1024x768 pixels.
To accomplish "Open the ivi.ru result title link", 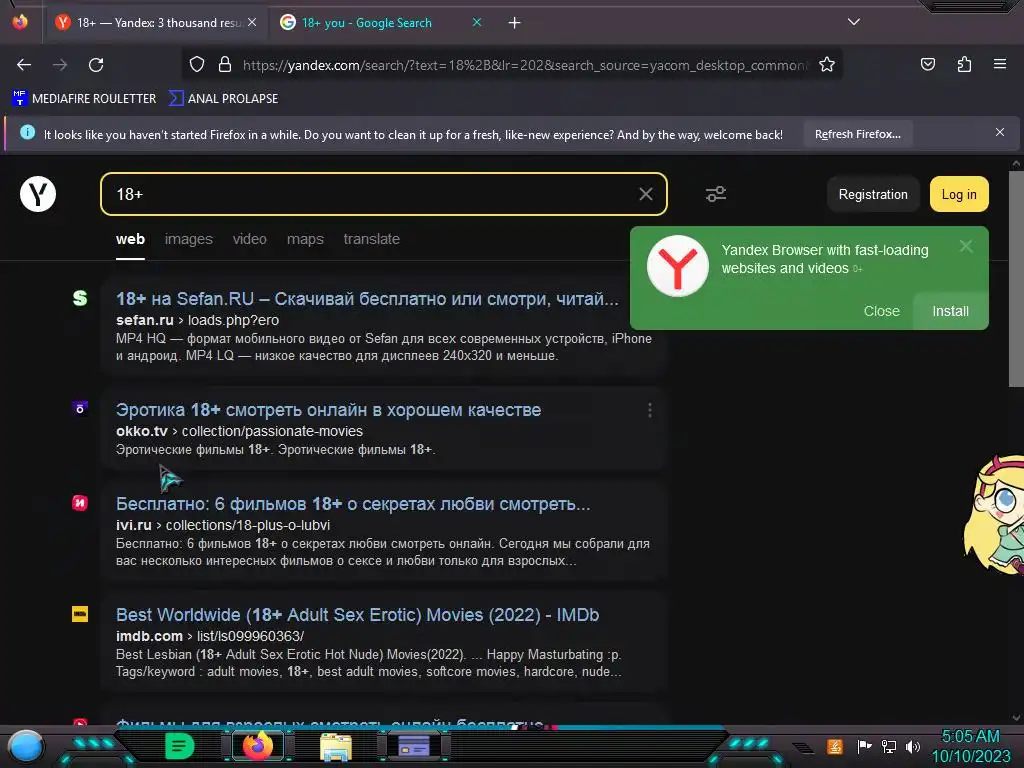I will pos(353,504).
